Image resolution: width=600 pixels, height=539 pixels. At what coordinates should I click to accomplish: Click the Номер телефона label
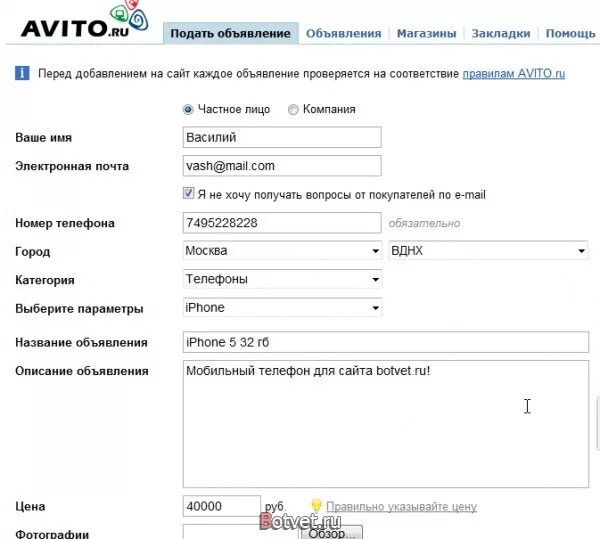(x=65, y=223)
